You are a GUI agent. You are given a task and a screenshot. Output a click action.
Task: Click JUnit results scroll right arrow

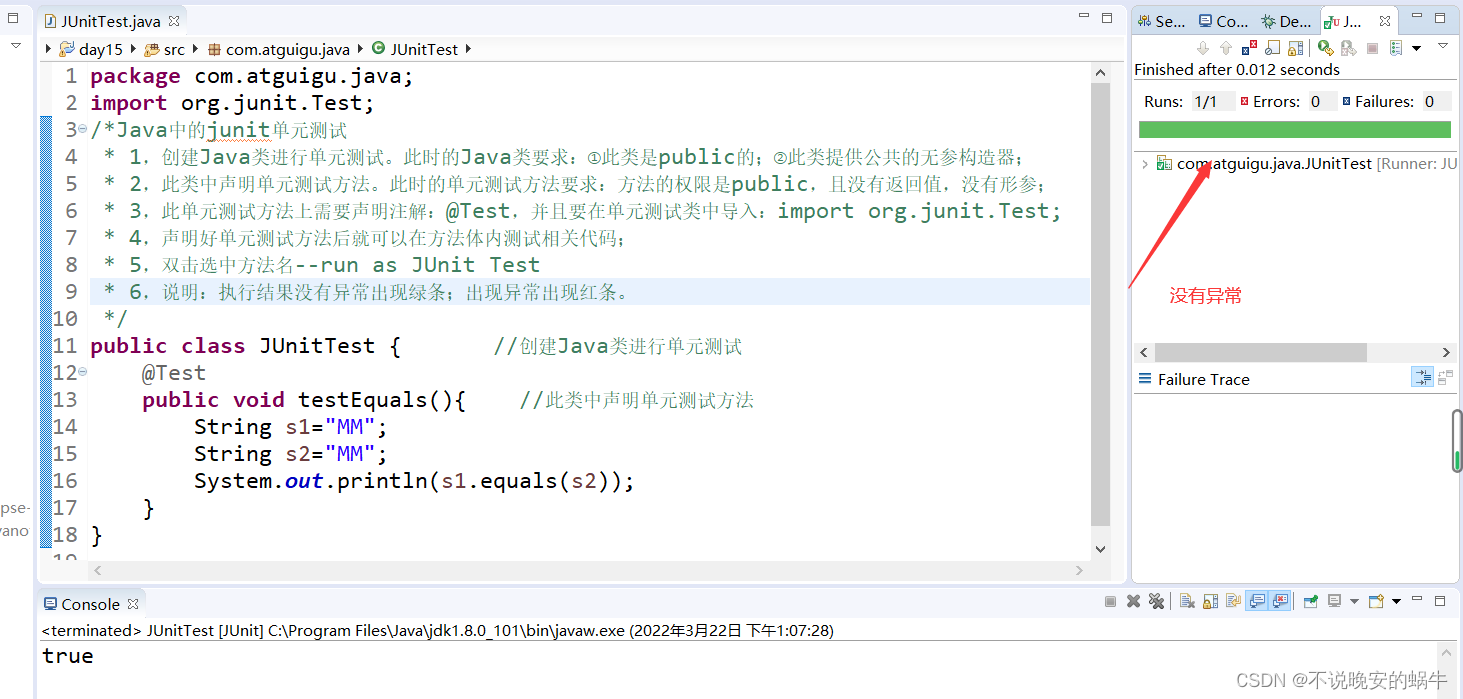(1446, 352)
